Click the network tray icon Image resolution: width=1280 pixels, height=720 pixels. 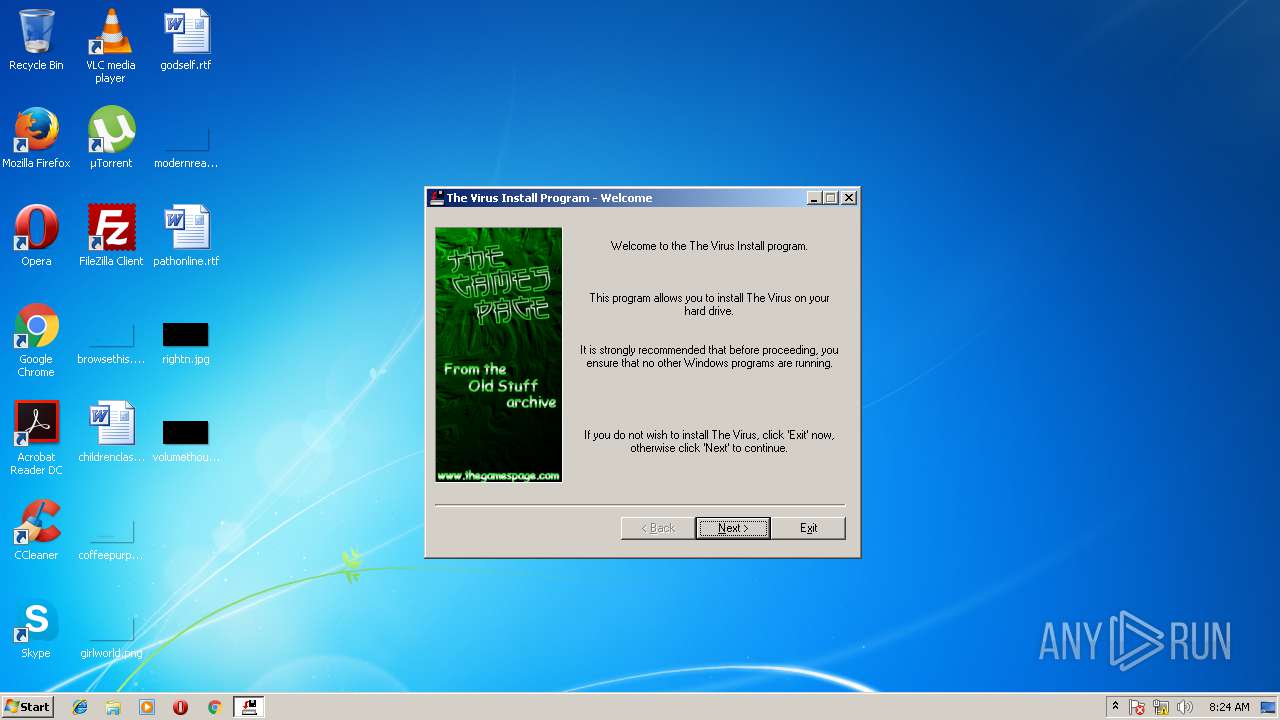(x=1161, y=707)
